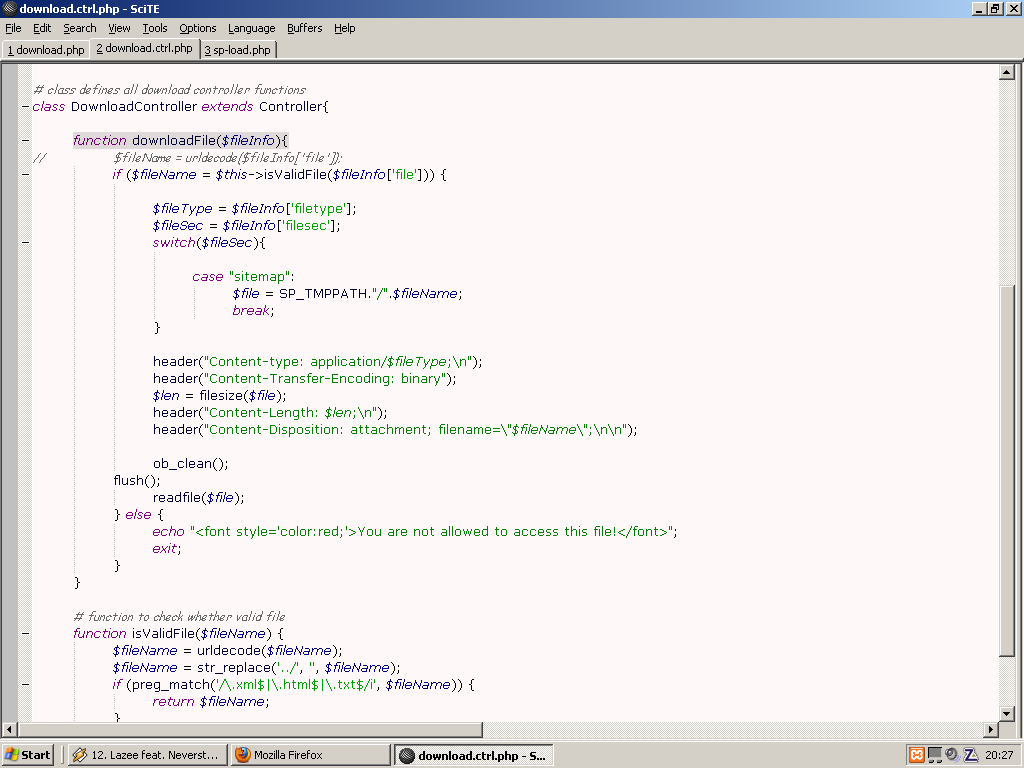Click the 20:27 system clock
Image resolution: width=1024 pixels, height=768 pixels.
click(999, 755)
